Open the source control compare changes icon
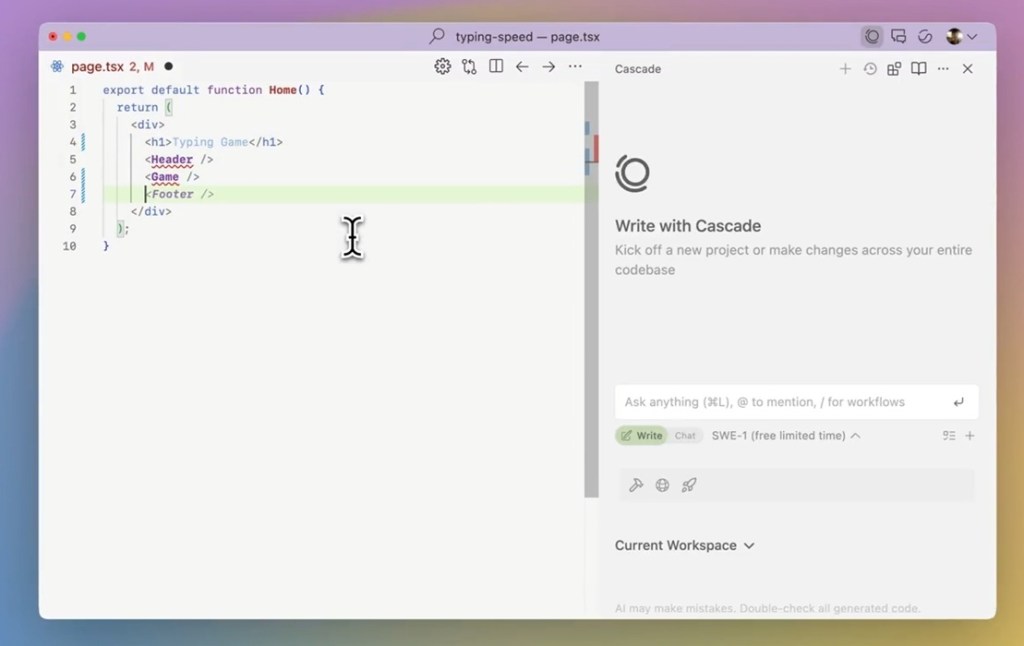 pyautogui.click(x=469, y=67)
